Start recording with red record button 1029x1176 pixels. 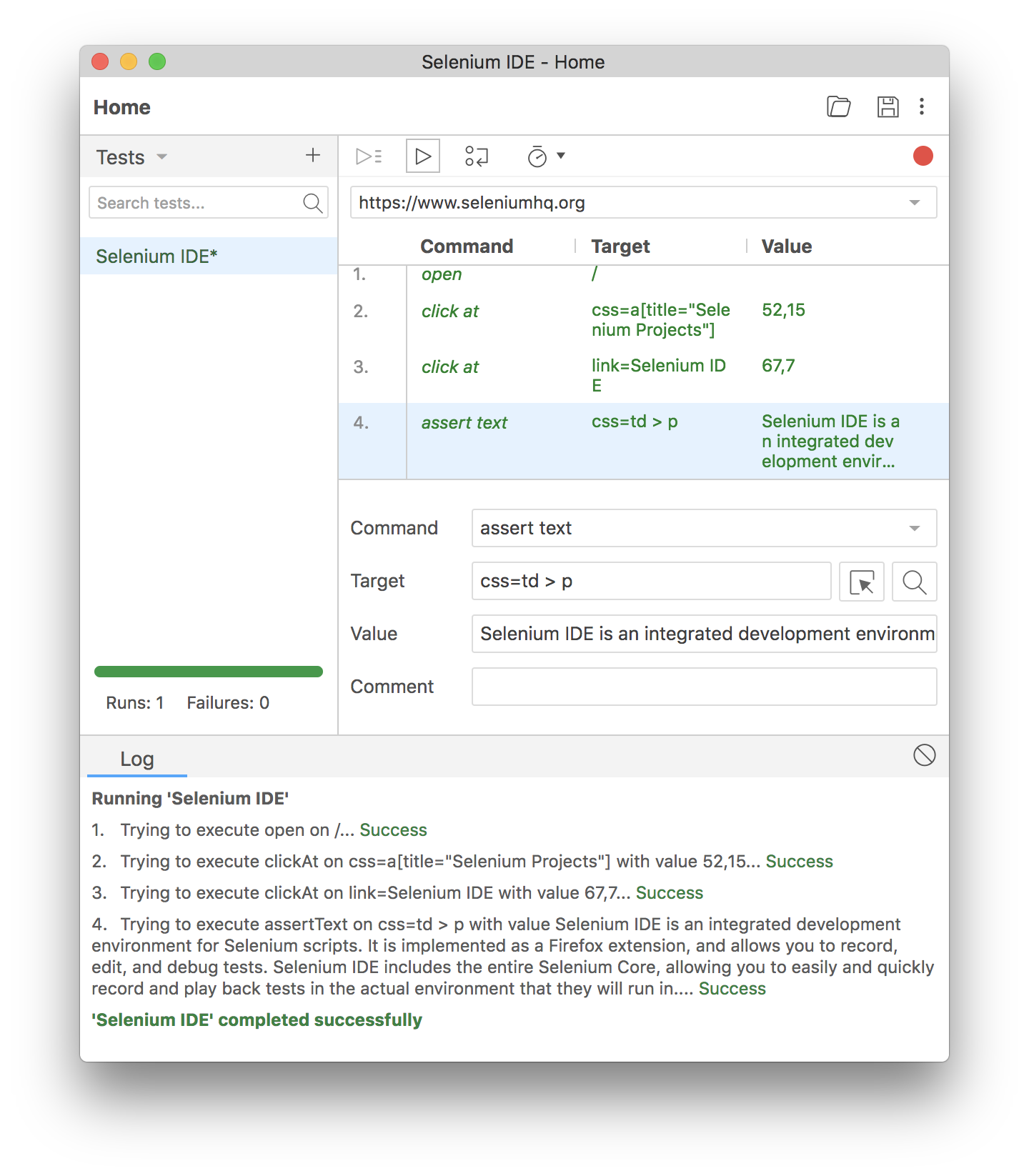click(923, 156)
